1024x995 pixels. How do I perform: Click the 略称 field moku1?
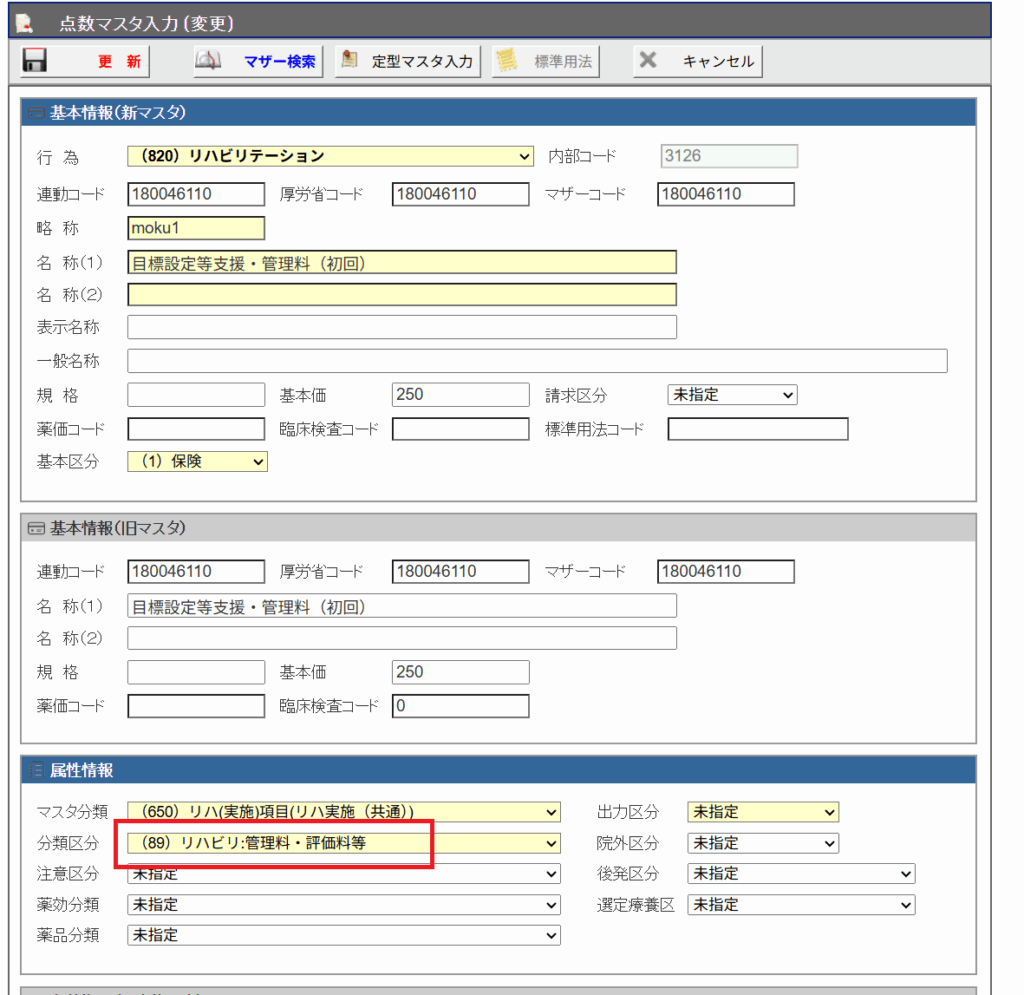point(196,228)
